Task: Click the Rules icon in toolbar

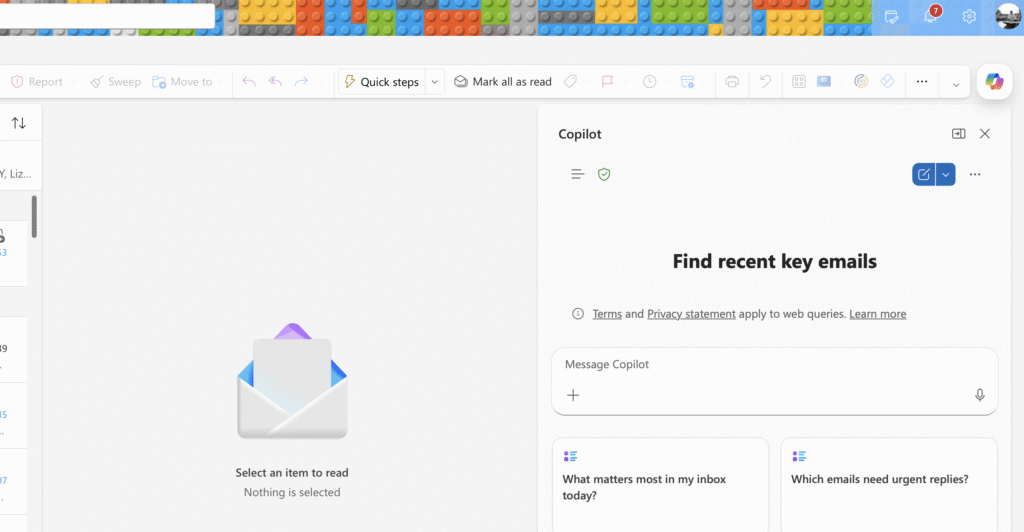Action: coord(687,82)
